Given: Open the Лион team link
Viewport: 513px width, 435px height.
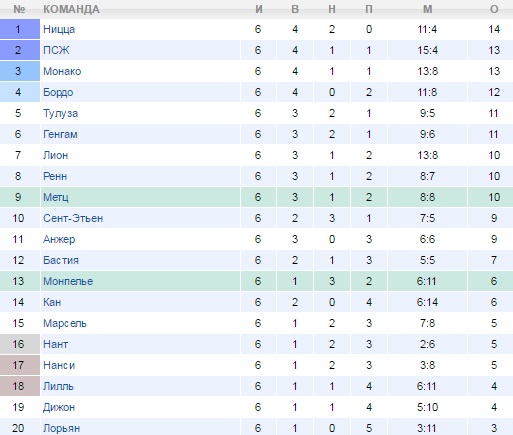Looking at the screenshot, I should [55, 155].
